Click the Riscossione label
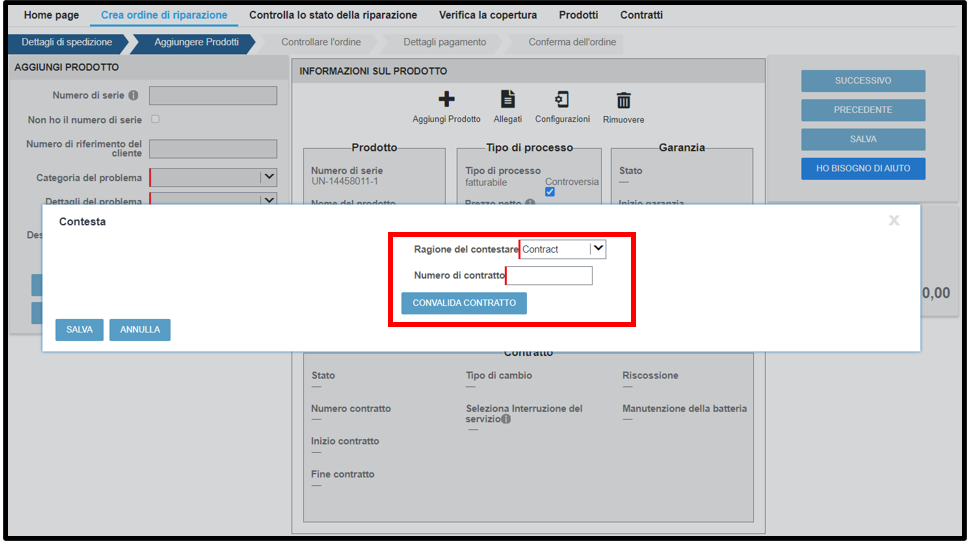 click(x=650, y=375)
